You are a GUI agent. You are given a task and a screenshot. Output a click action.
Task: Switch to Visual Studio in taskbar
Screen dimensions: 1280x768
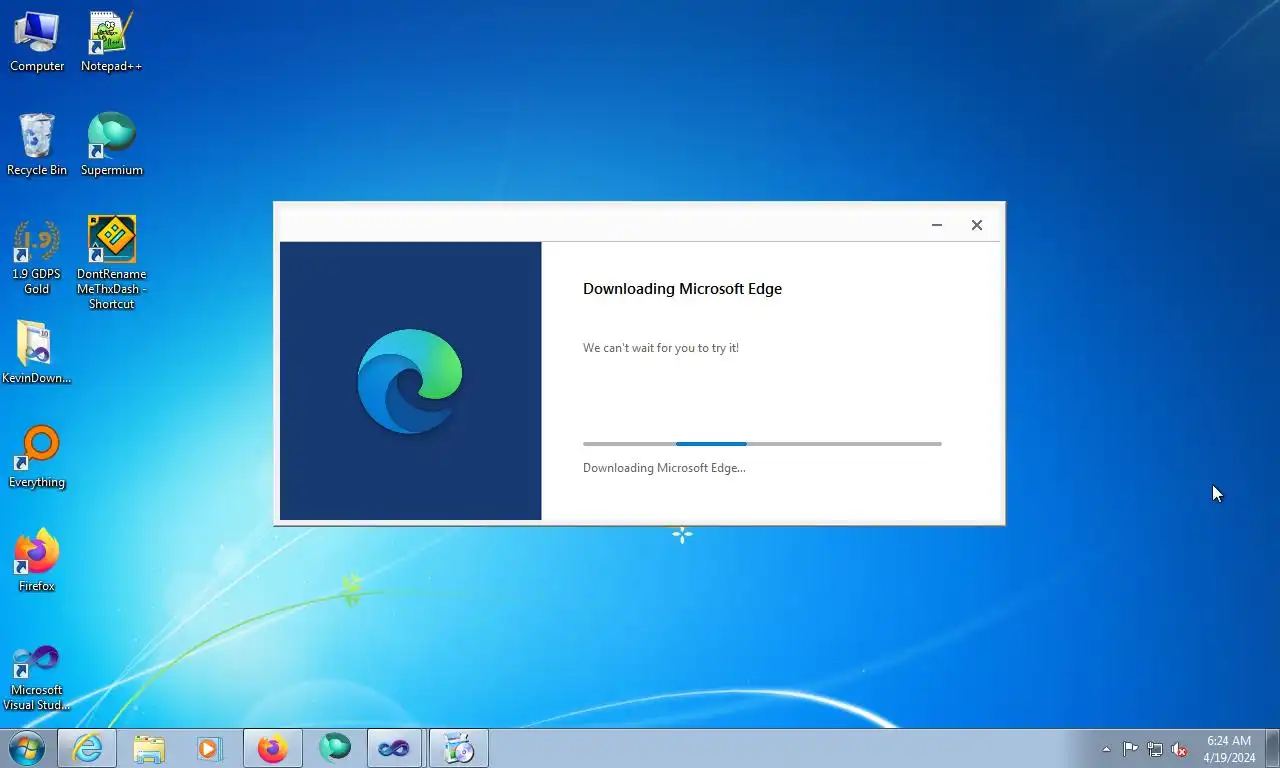396,748
